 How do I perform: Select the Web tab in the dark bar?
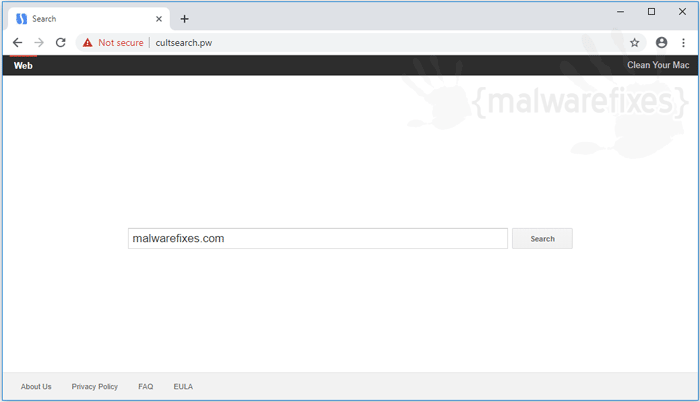tap(23, 66)
